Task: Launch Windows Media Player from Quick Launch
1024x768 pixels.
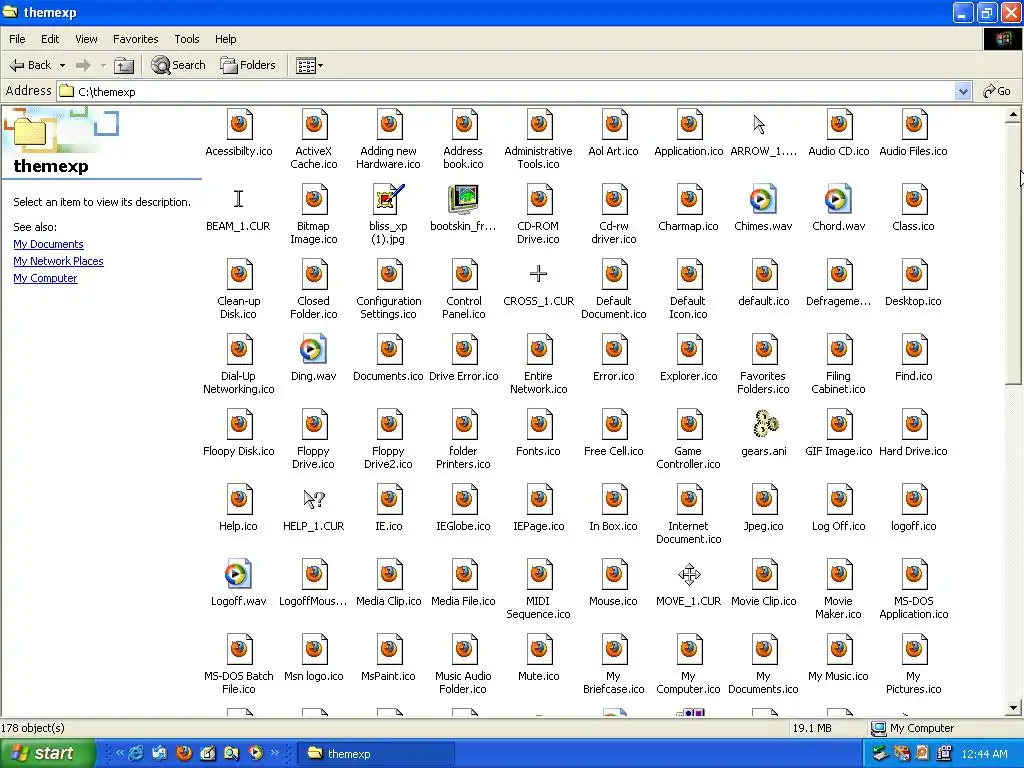Action: (x=255, y=754)
